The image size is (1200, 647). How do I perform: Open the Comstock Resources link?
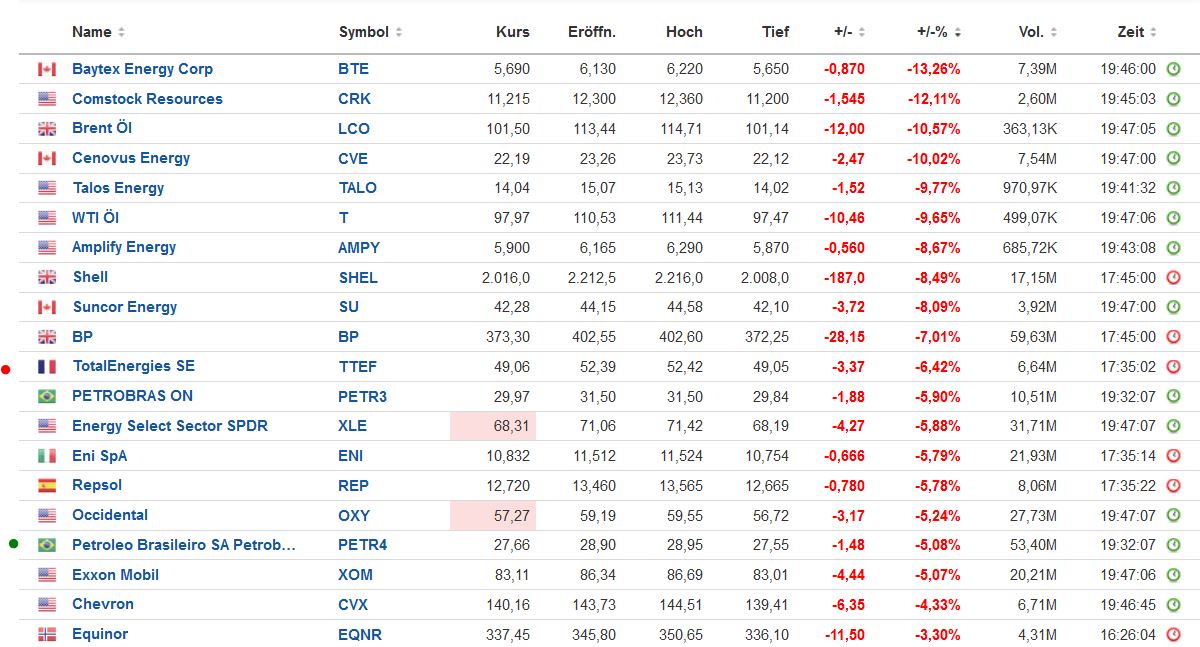[147, 99]
